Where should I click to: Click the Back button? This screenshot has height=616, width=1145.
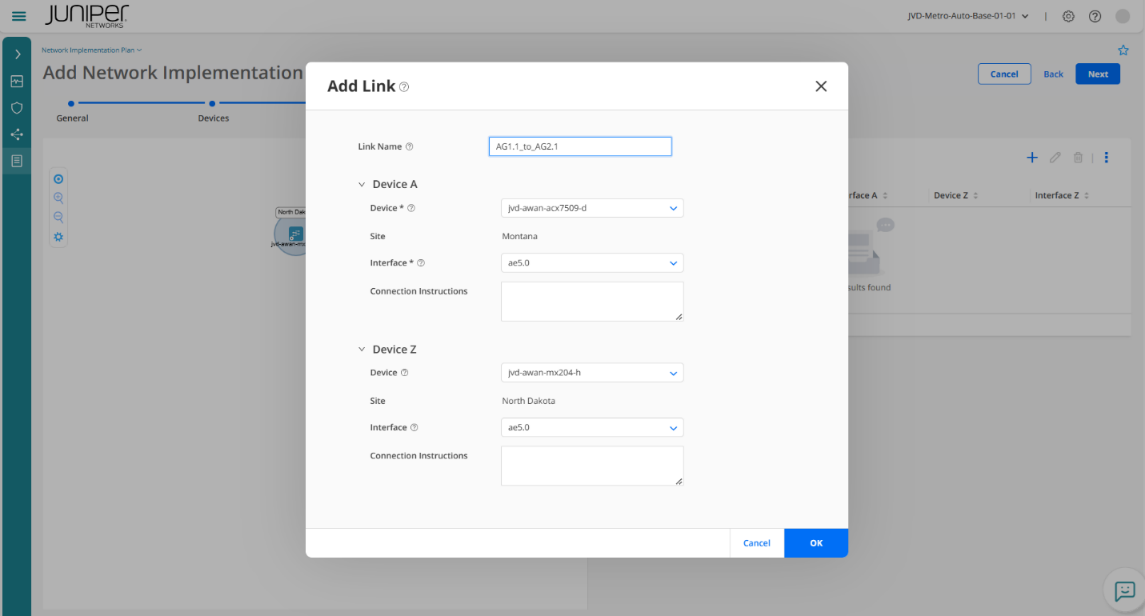point(1053,74)
